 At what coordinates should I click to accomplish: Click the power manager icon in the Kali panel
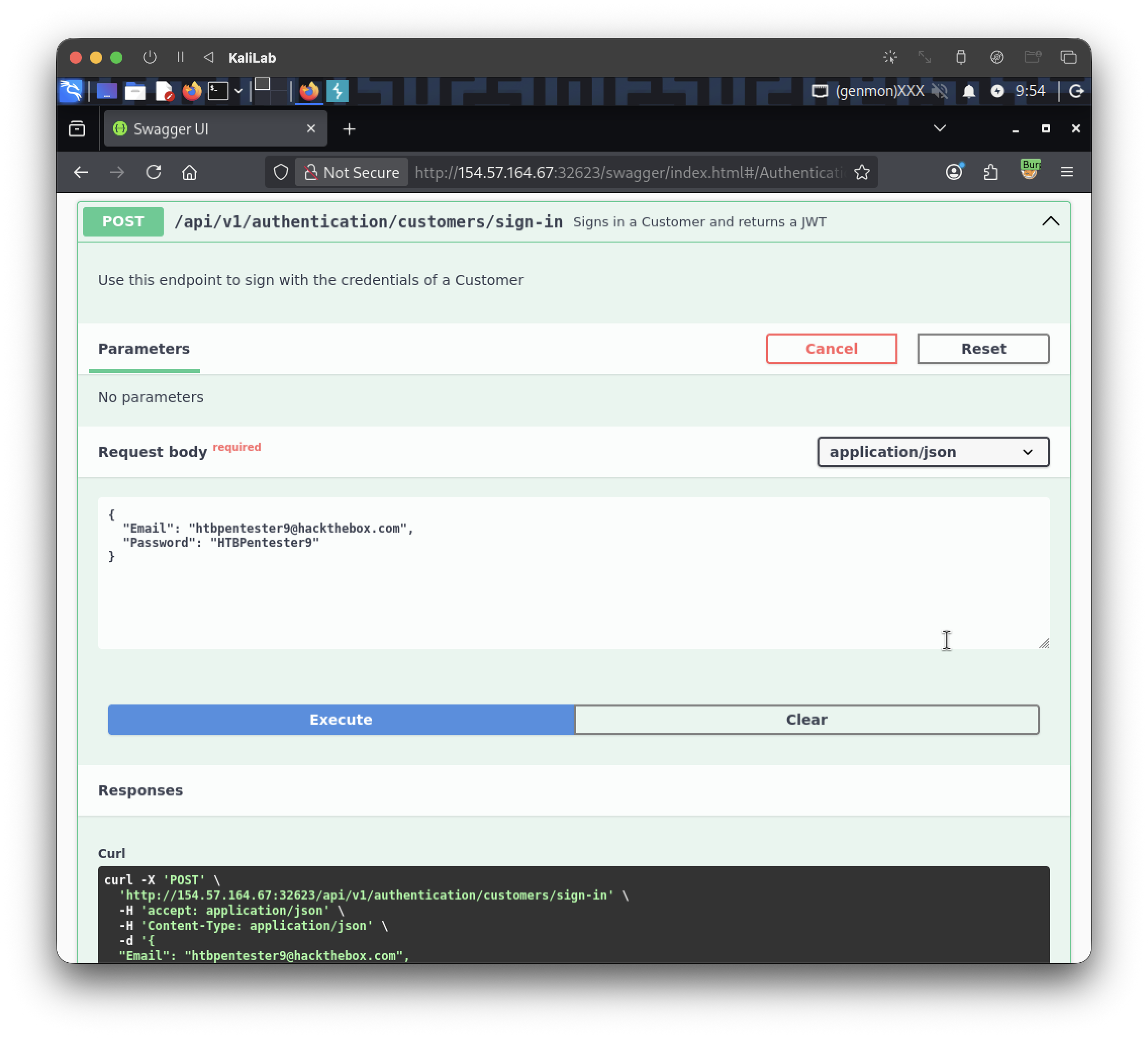tap(997, 91)
